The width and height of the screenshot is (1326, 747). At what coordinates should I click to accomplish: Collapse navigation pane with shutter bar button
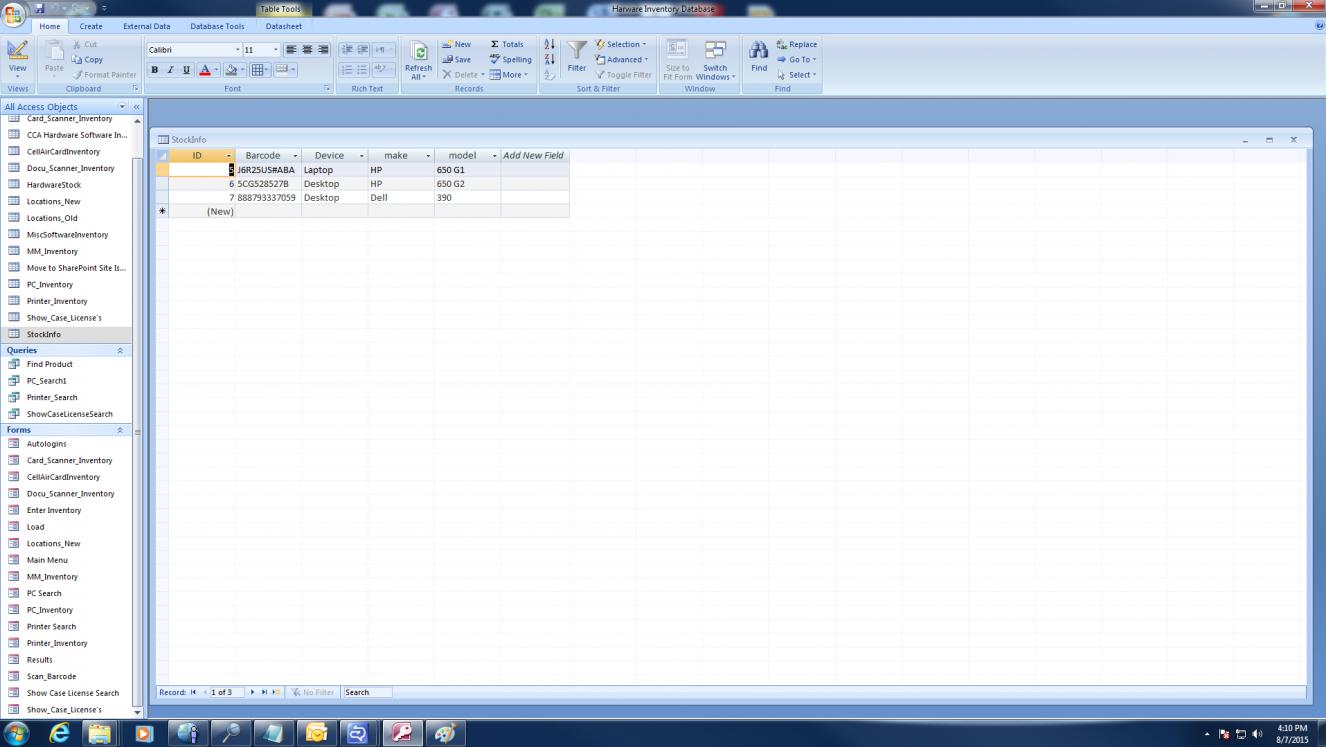coord(137,107)
